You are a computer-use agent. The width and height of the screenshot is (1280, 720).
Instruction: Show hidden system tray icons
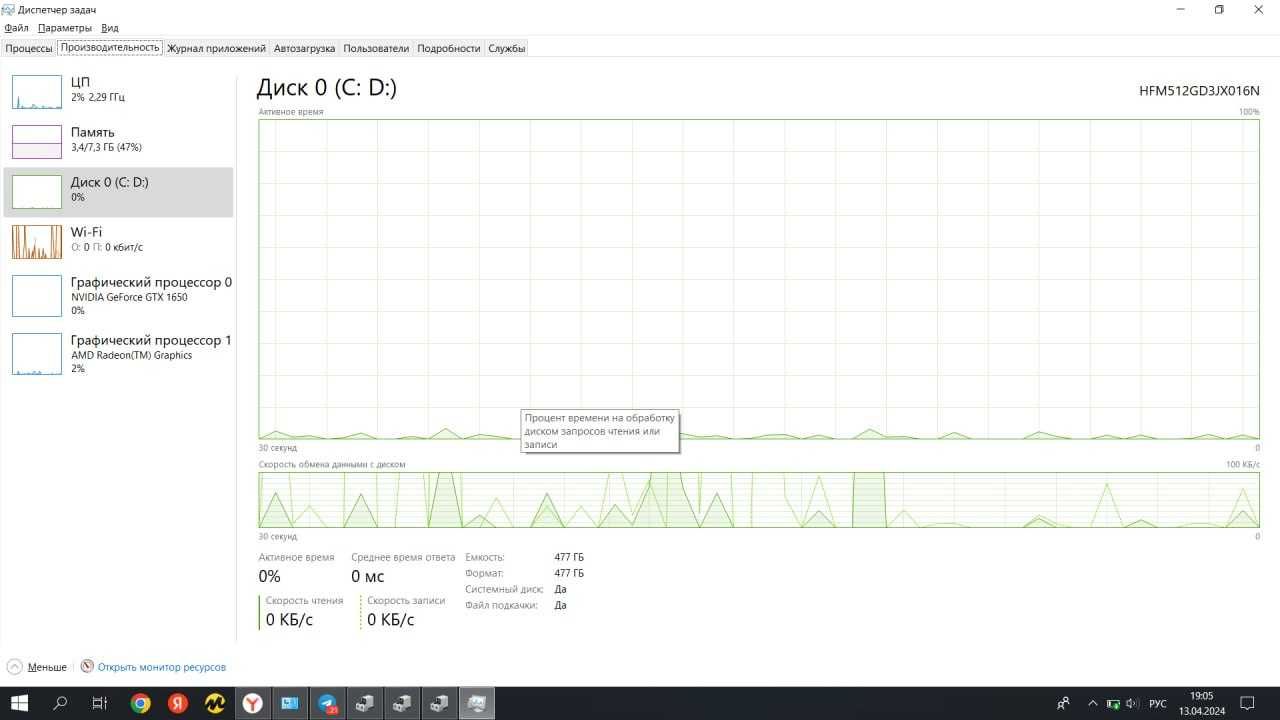1092,703
